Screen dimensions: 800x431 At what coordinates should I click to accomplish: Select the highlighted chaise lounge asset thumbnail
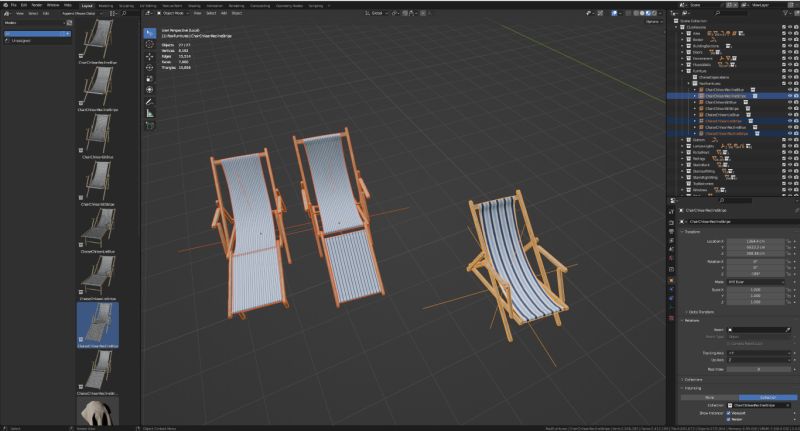click(x=98, y=324)
